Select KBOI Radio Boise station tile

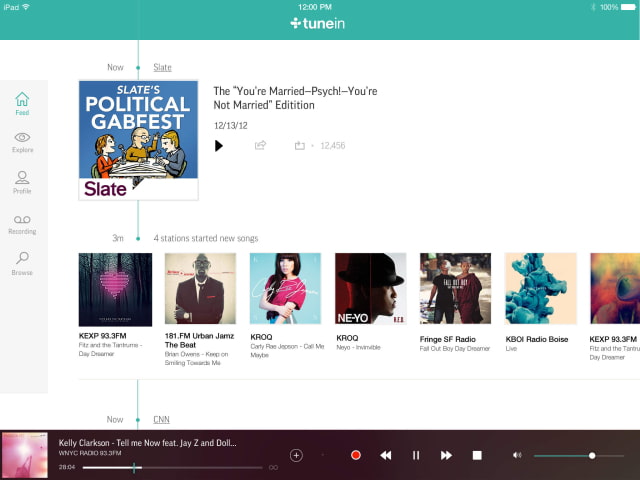click(x=540, y=289)
